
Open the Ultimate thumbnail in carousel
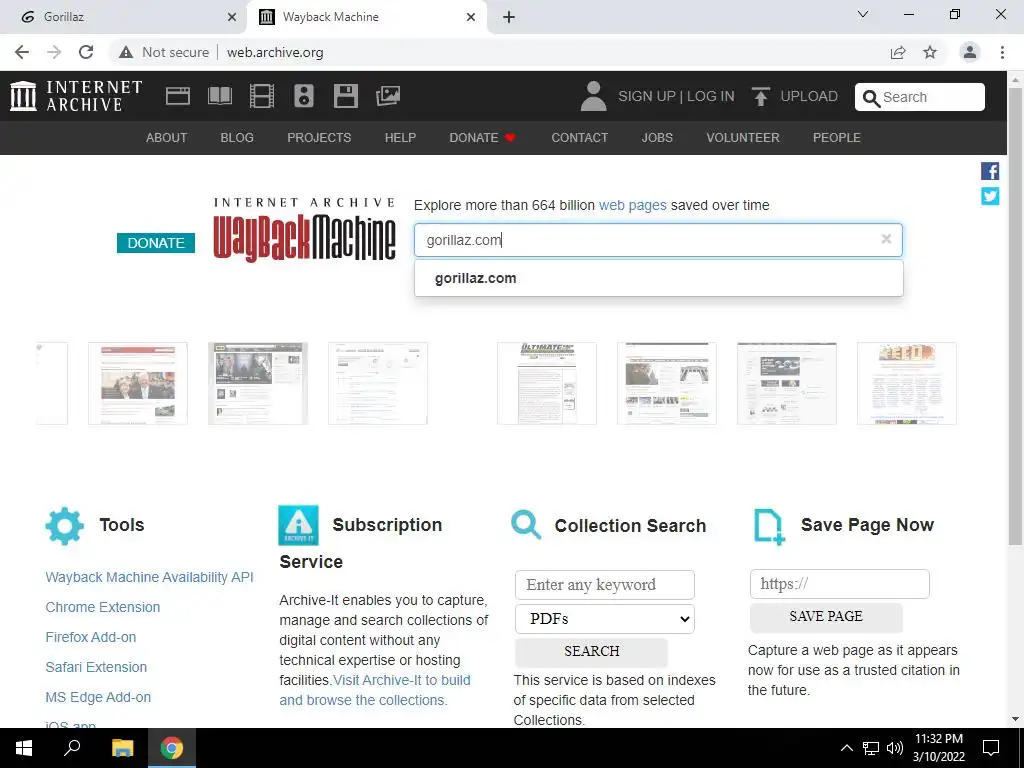[x=547, y=383]
